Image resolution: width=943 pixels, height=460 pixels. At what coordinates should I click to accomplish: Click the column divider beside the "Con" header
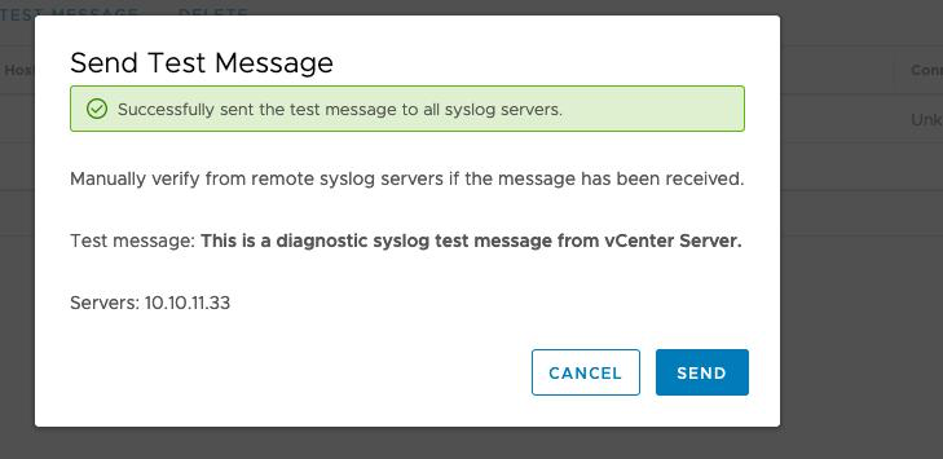pos(894,71)
